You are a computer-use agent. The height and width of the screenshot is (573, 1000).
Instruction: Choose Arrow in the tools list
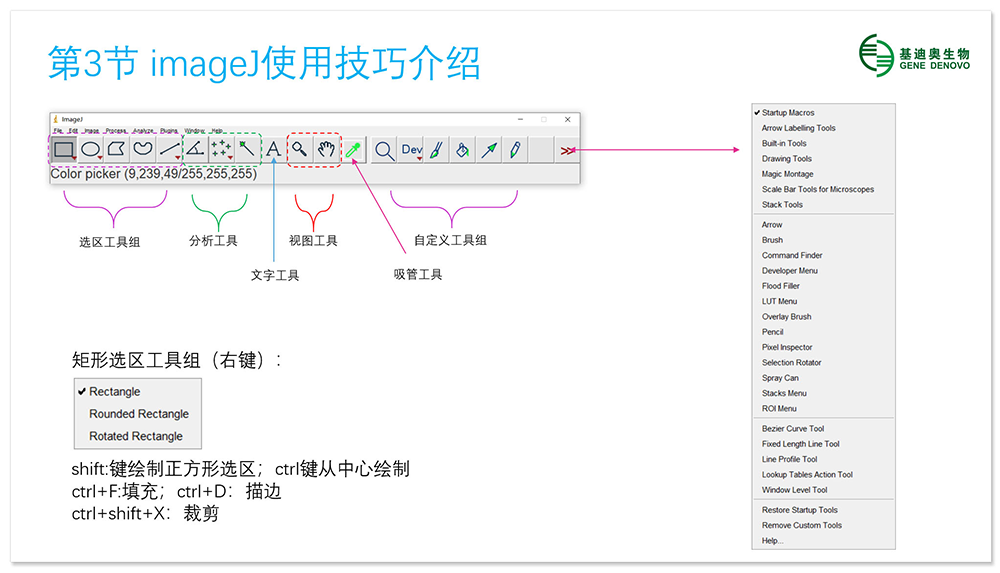[823, 225]
